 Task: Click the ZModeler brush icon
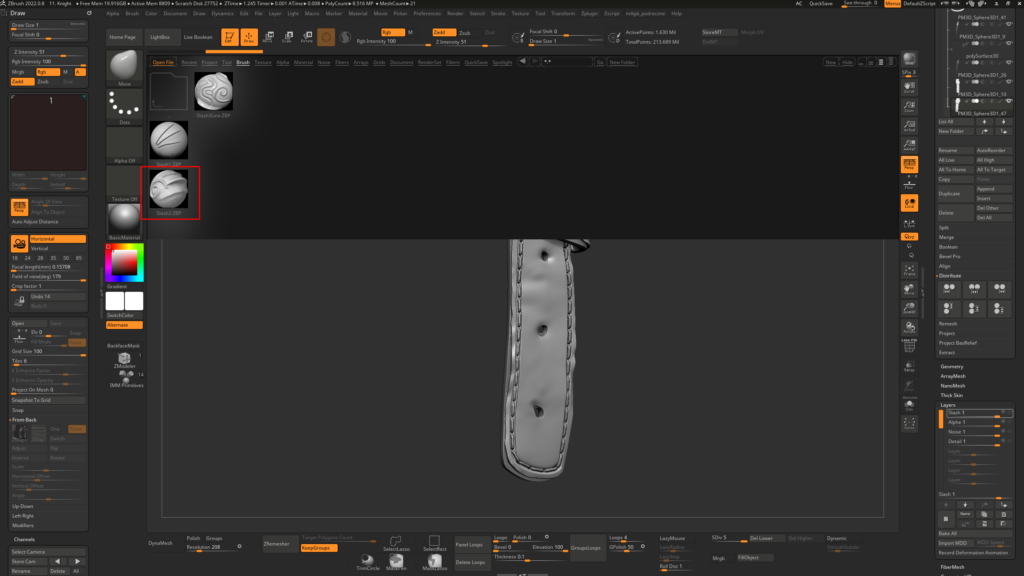click(x=124, y=360)
